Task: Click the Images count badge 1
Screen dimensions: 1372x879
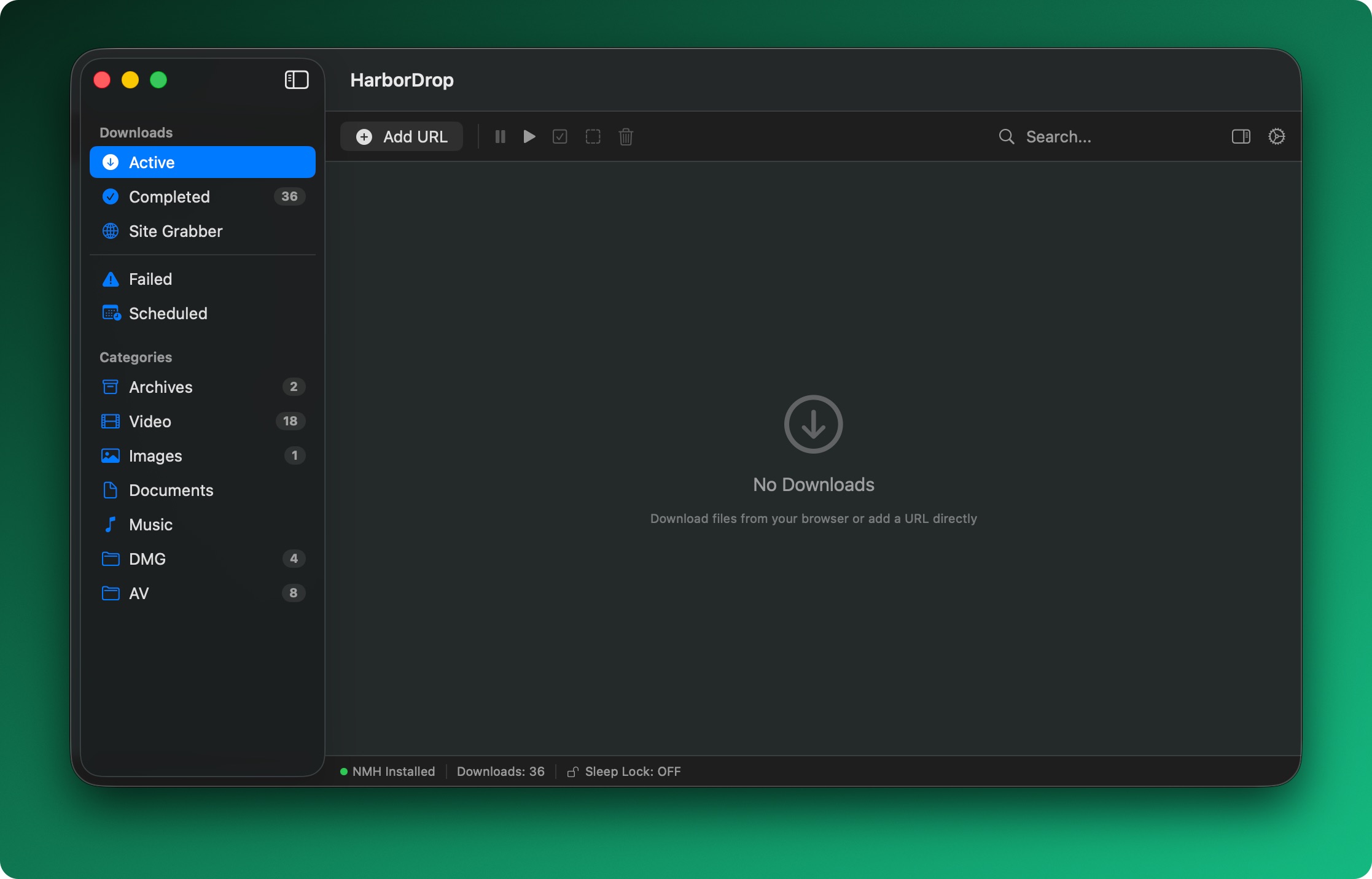Action: click(295, 455)
